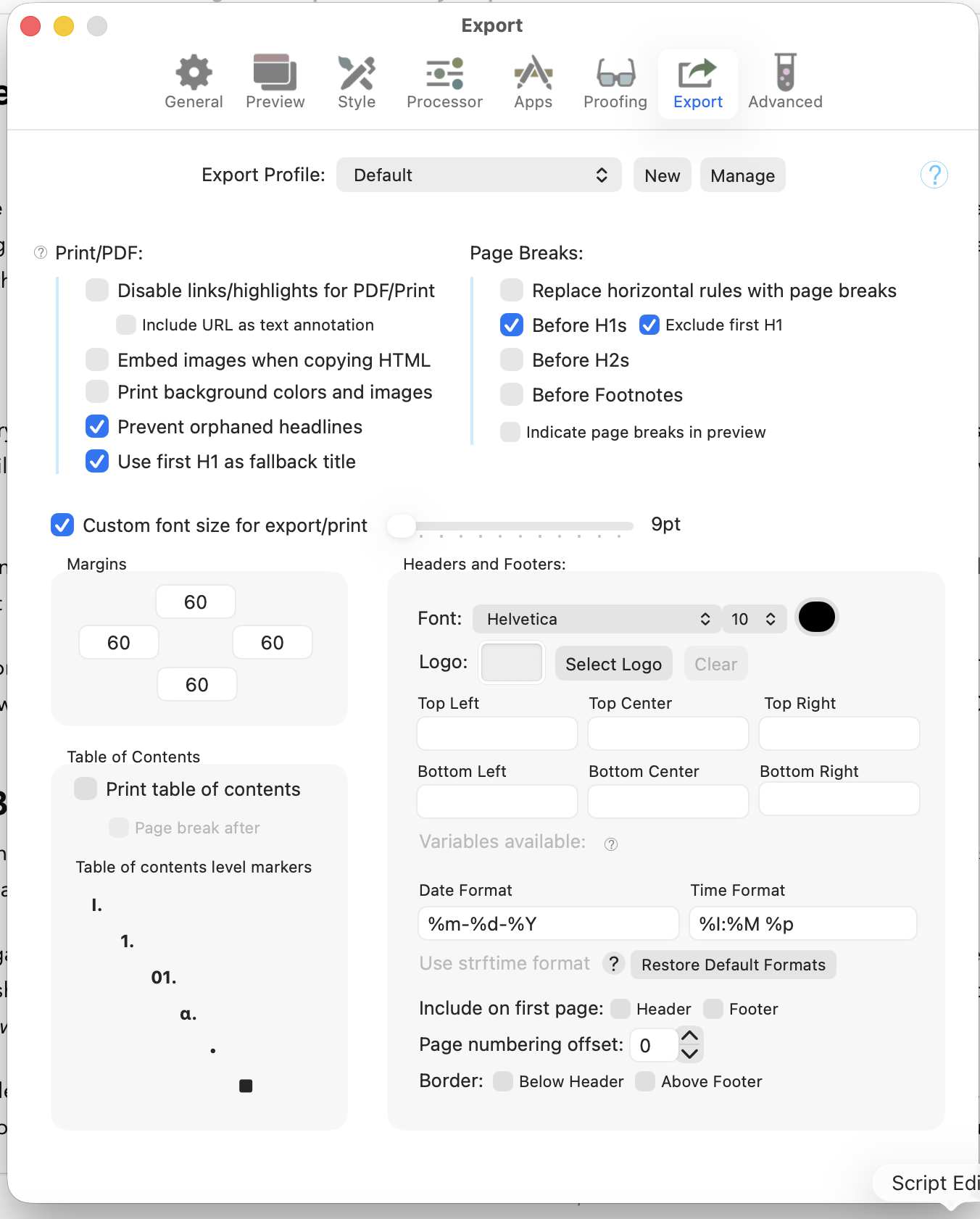Uncheck Use first H1 as fallback title
The width and height of the screenshot is (980, 1219).
coord(97,461)
